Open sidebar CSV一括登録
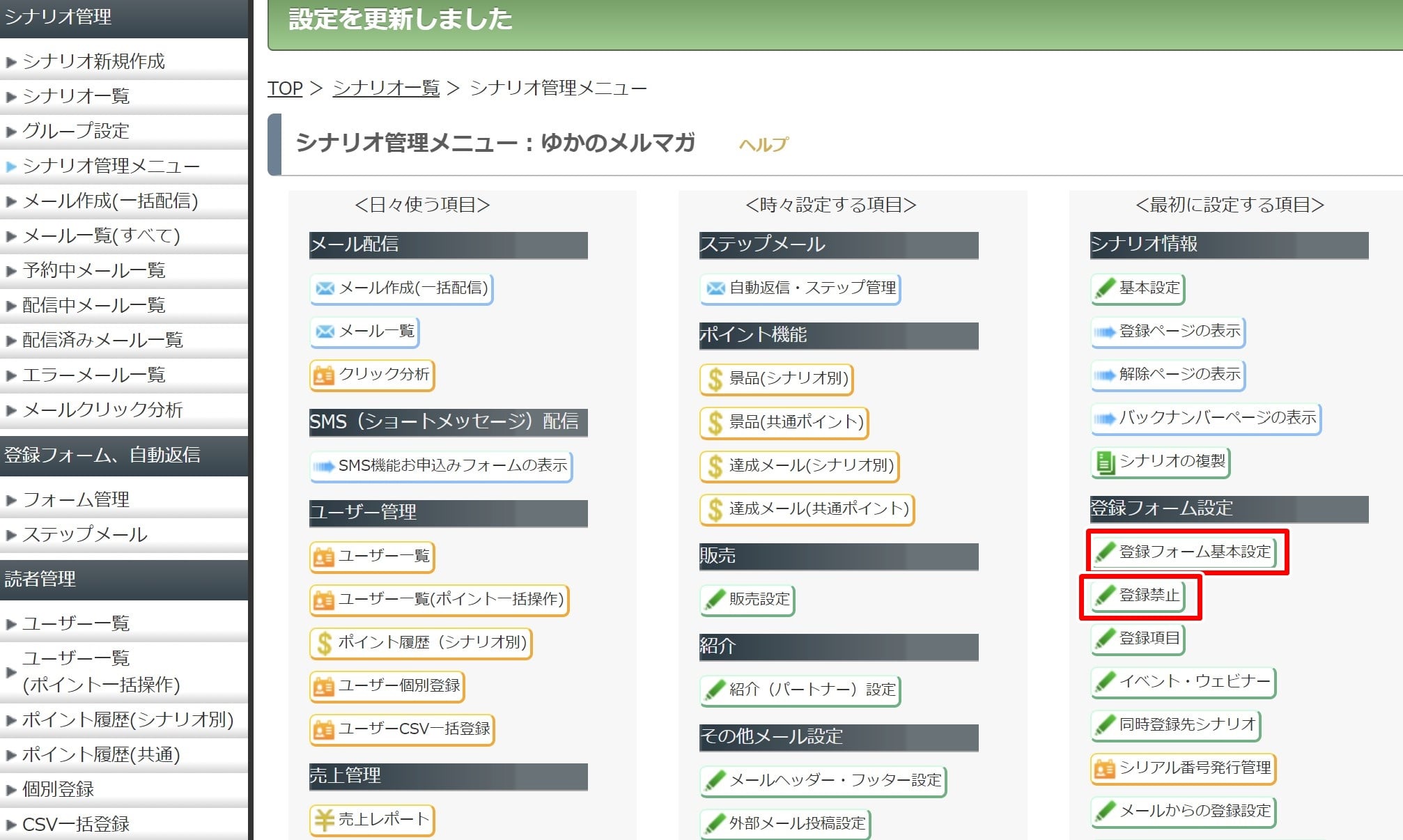The width and height of the screenshot is (1403, 840). pos(124,824)
